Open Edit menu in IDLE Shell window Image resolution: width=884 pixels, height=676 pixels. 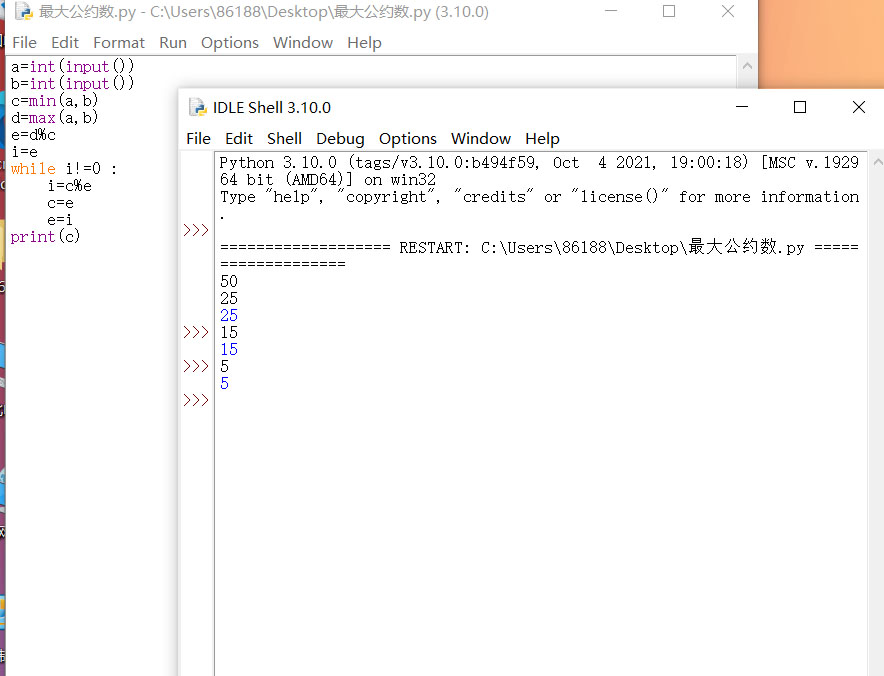238,139
